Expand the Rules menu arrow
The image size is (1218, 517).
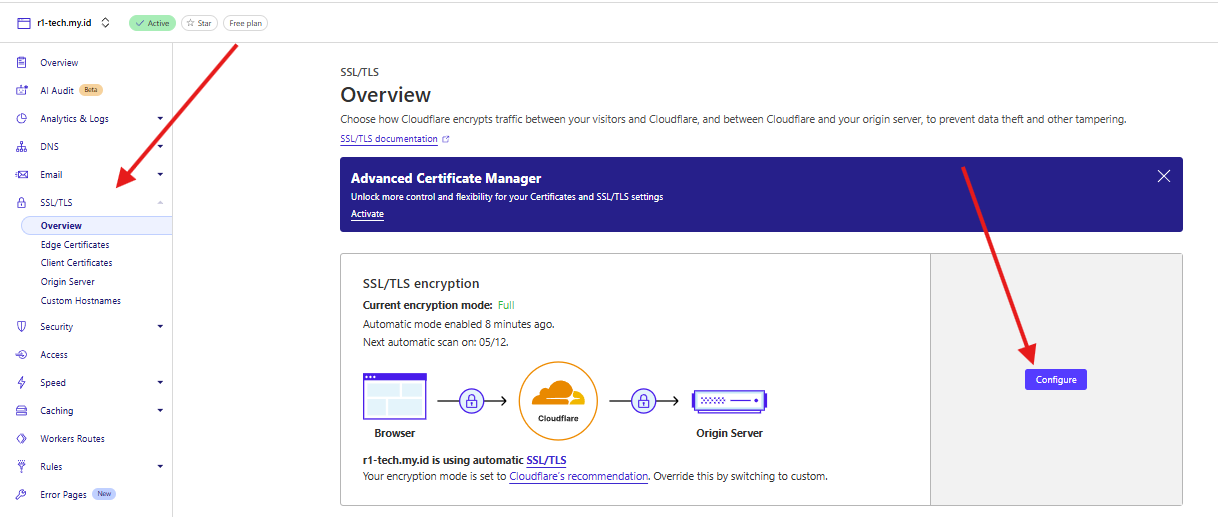pyautogui.click(x=160, y=467)
